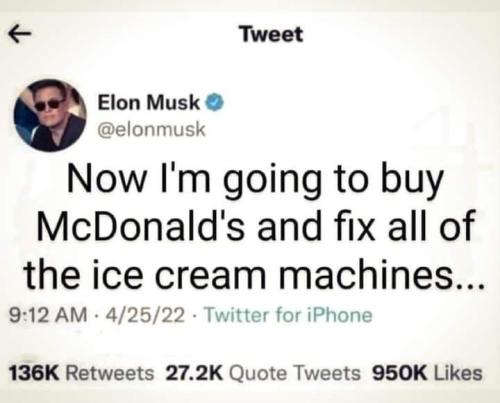Viewport: 500px width, 403px height.
Task: Click the 136K retweet count number
Action: (x=34, y=373)
